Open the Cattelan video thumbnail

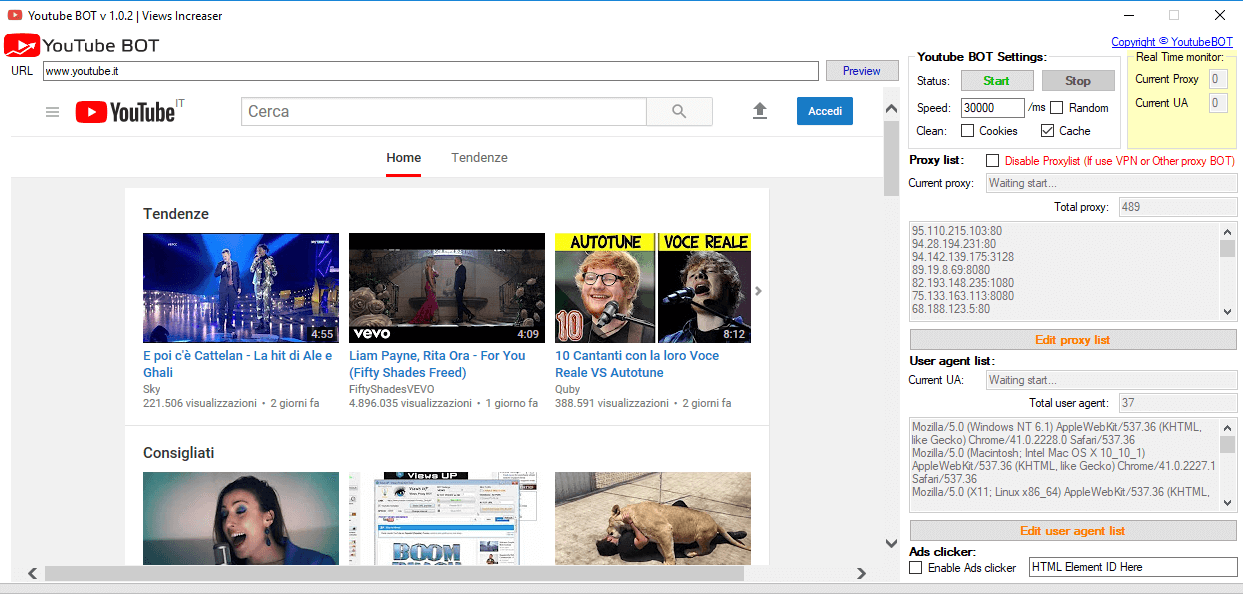pos(241,288)
